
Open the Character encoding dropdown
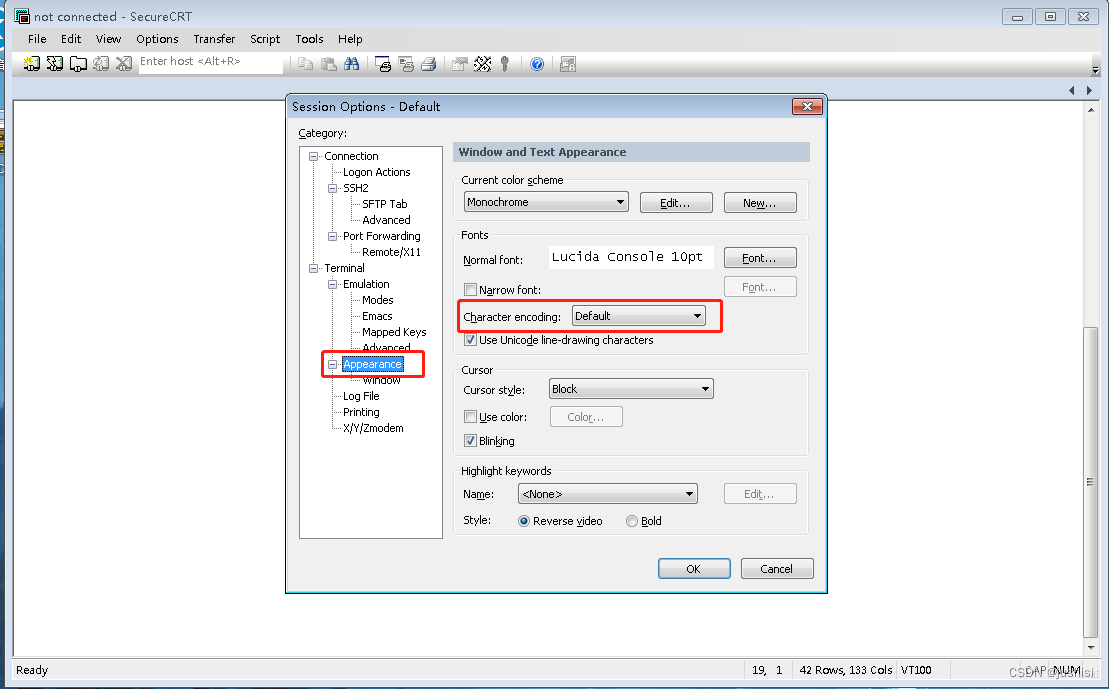(x=639, y=316)
